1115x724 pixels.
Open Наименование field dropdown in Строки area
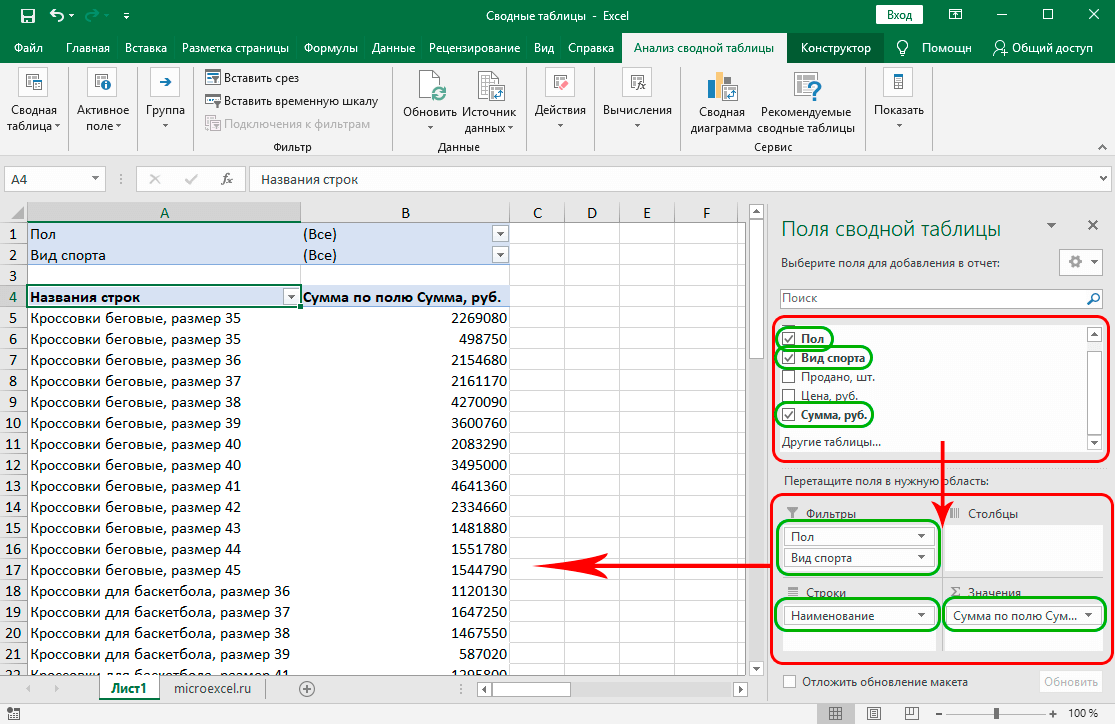921,616
